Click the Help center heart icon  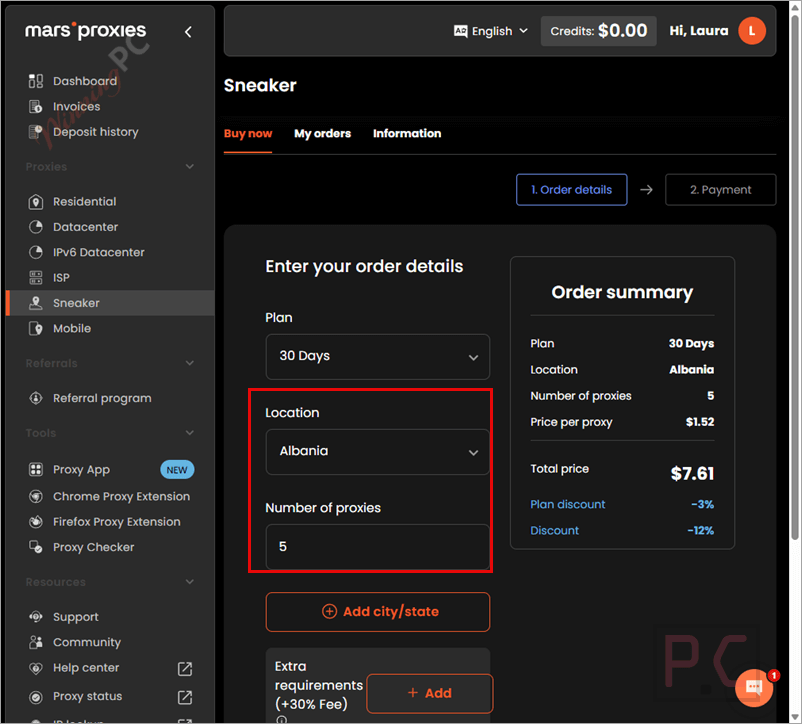36,668
